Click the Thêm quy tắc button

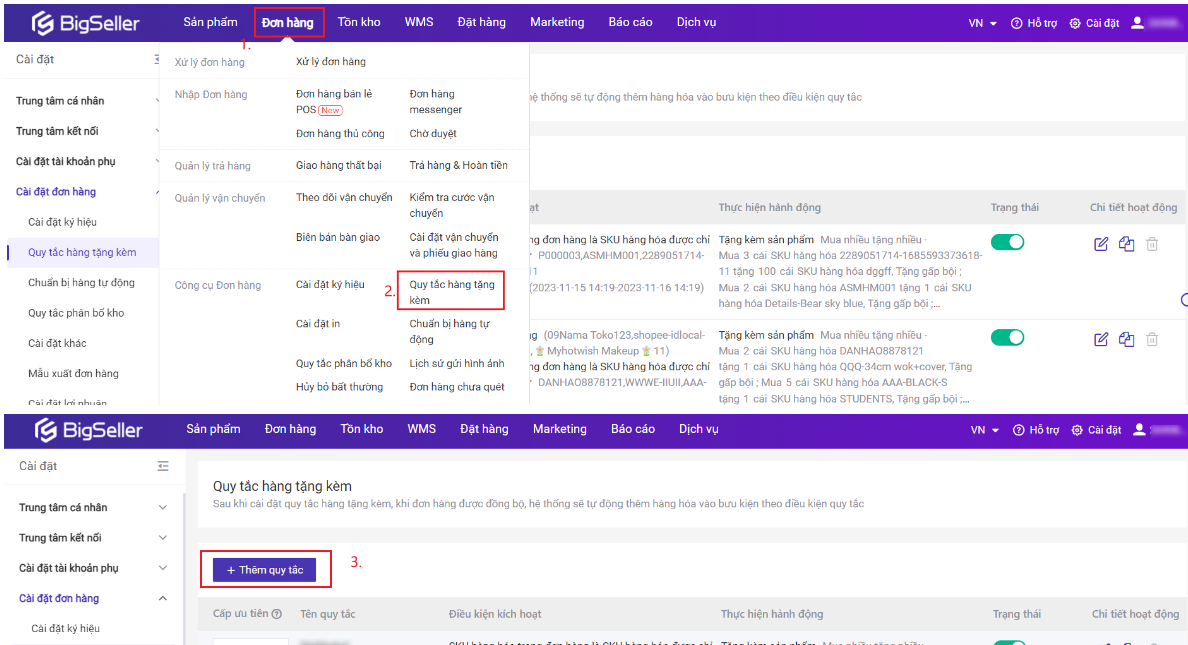tap(265, 570)
